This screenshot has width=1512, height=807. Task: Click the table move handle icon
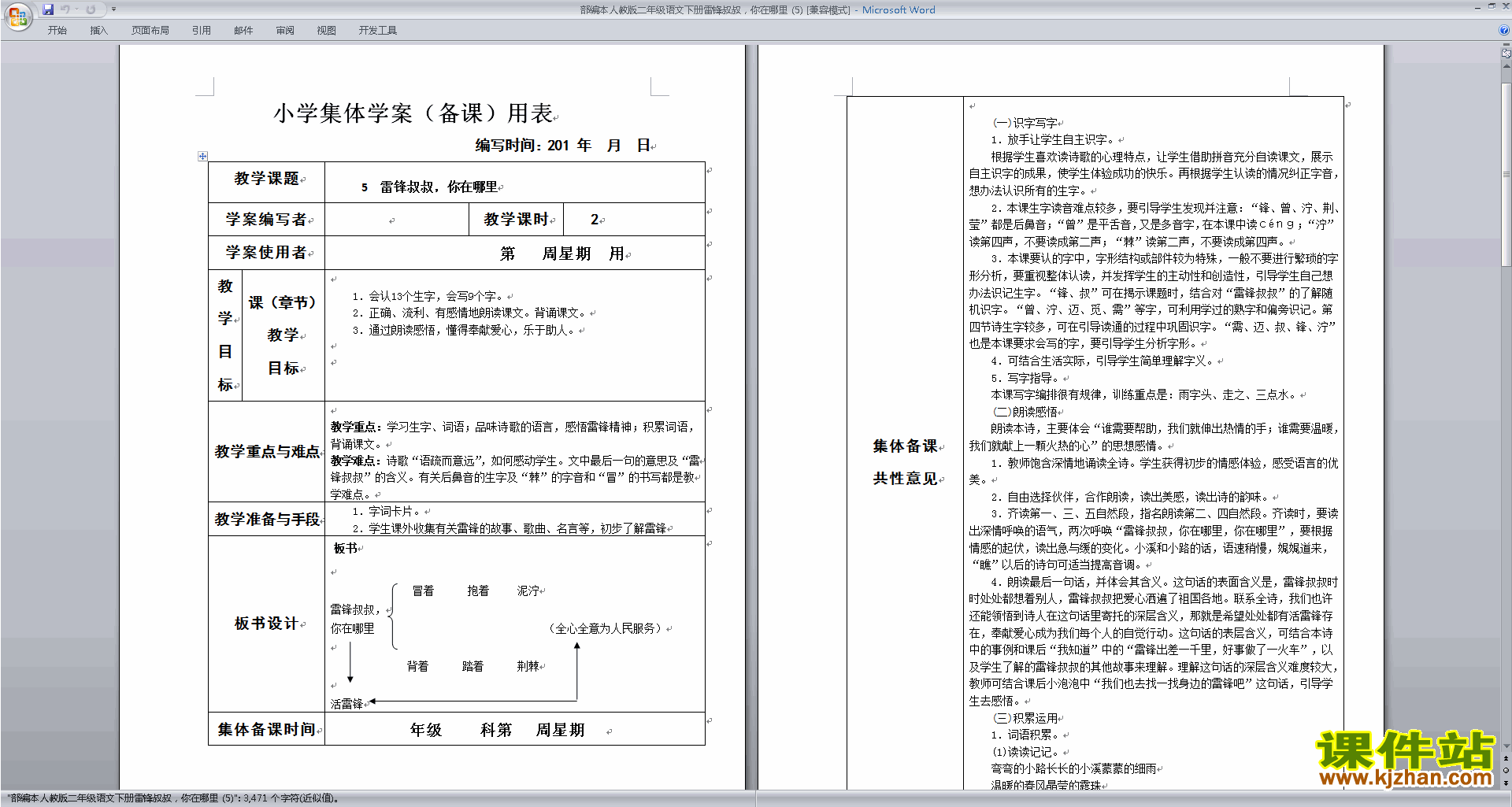tap(202, 156)
